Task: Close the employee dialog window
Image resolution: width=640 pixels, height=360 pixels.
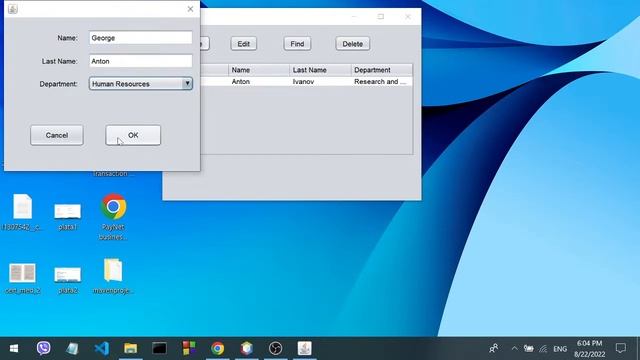Action: tap(190, 9)
